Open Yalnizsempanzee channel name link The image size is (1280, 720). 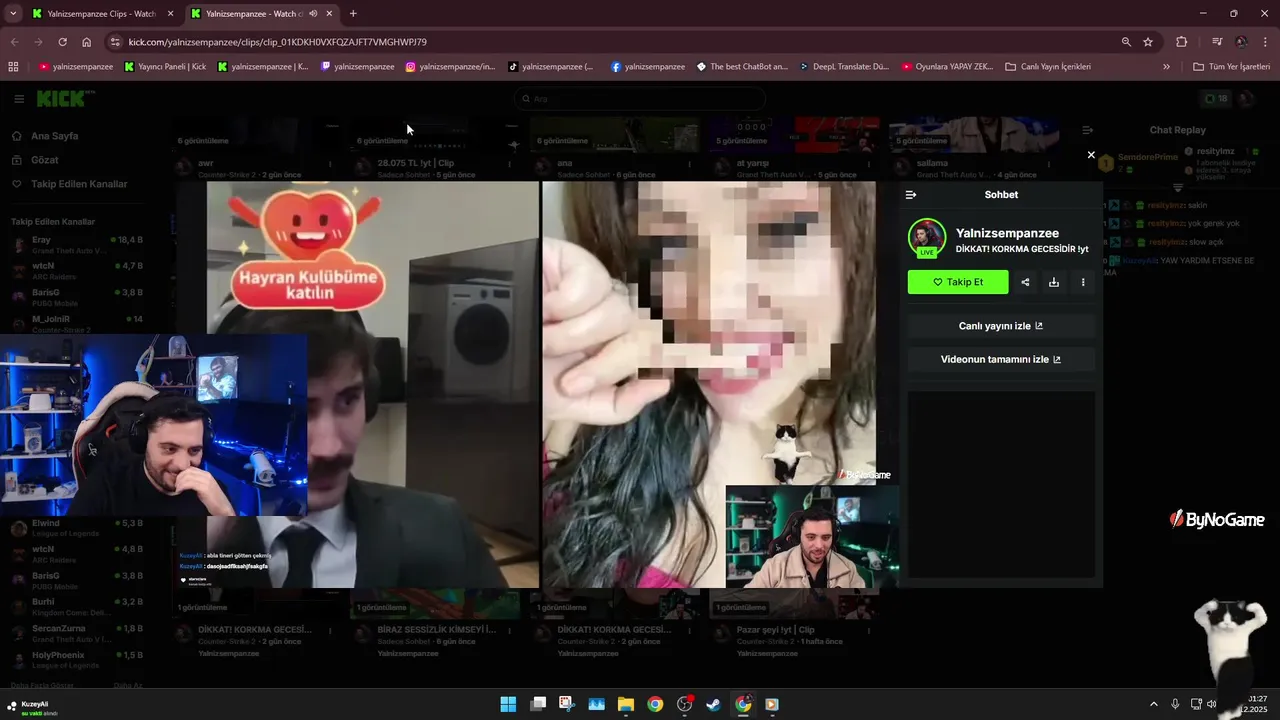pyautogui.click(x=1007, y=233)
